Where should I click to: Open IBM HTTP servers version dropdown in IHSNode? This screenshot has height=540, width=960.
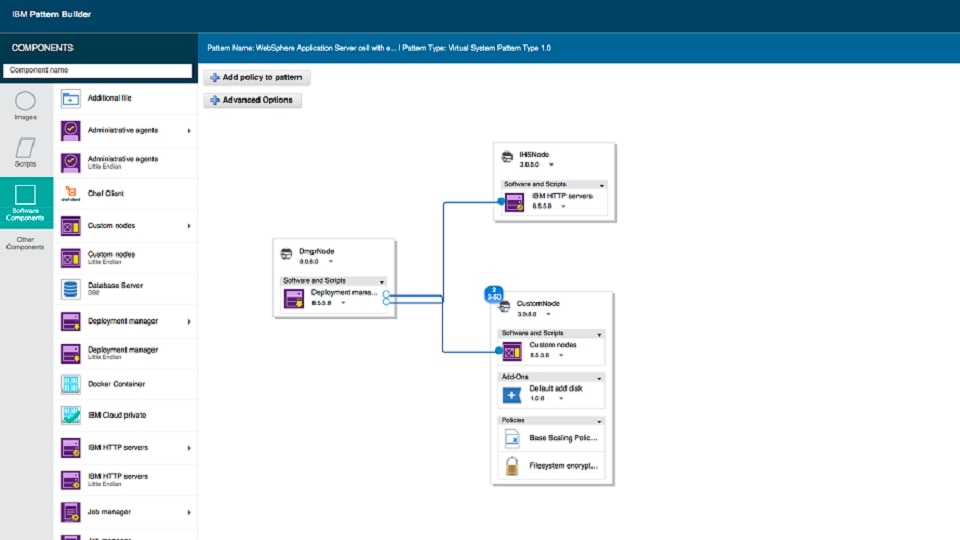563,206
